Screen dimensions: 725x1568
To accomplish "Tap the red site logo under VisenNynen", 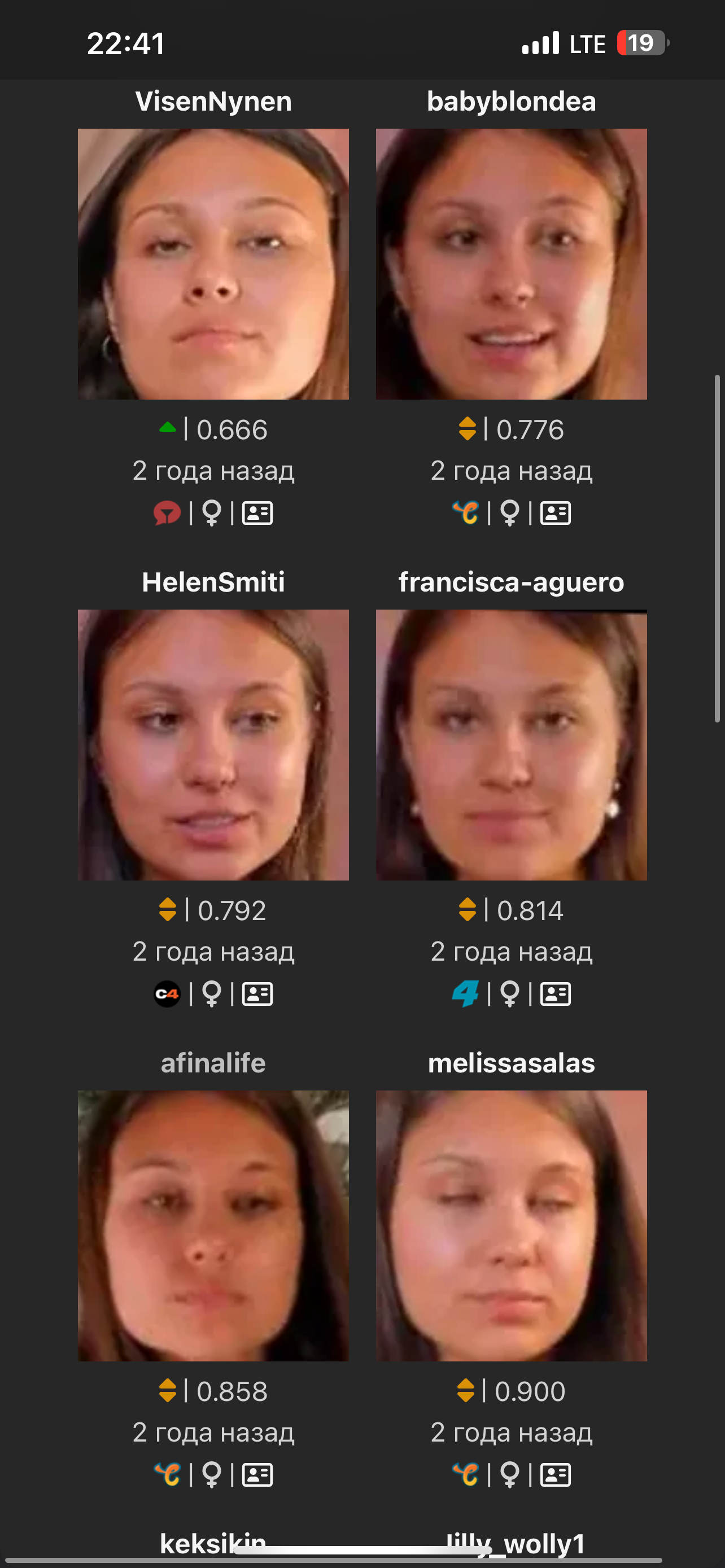I will pyautogui.click(x=167, y=513).
